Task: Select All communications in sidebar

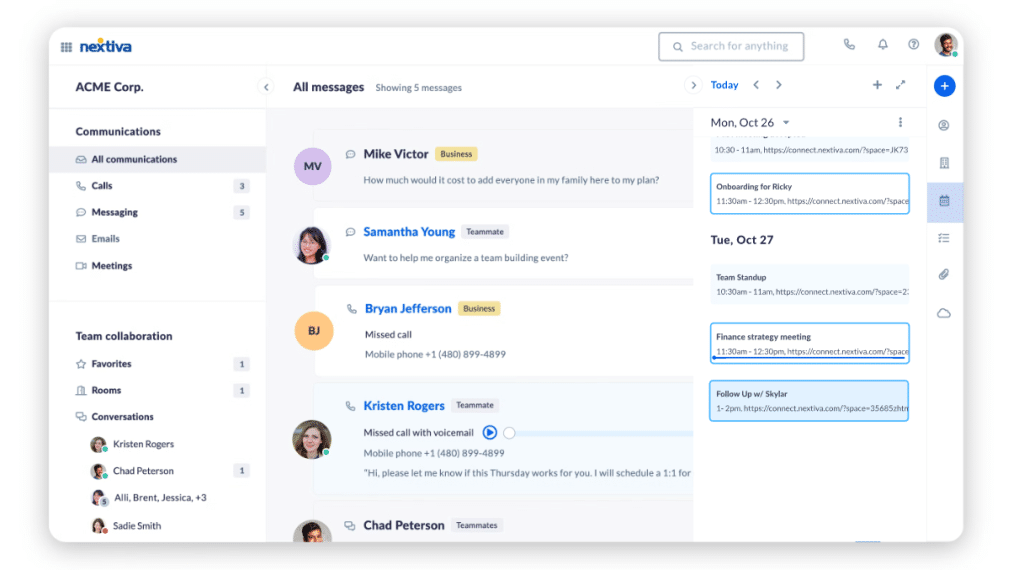Action: point(158,159)
